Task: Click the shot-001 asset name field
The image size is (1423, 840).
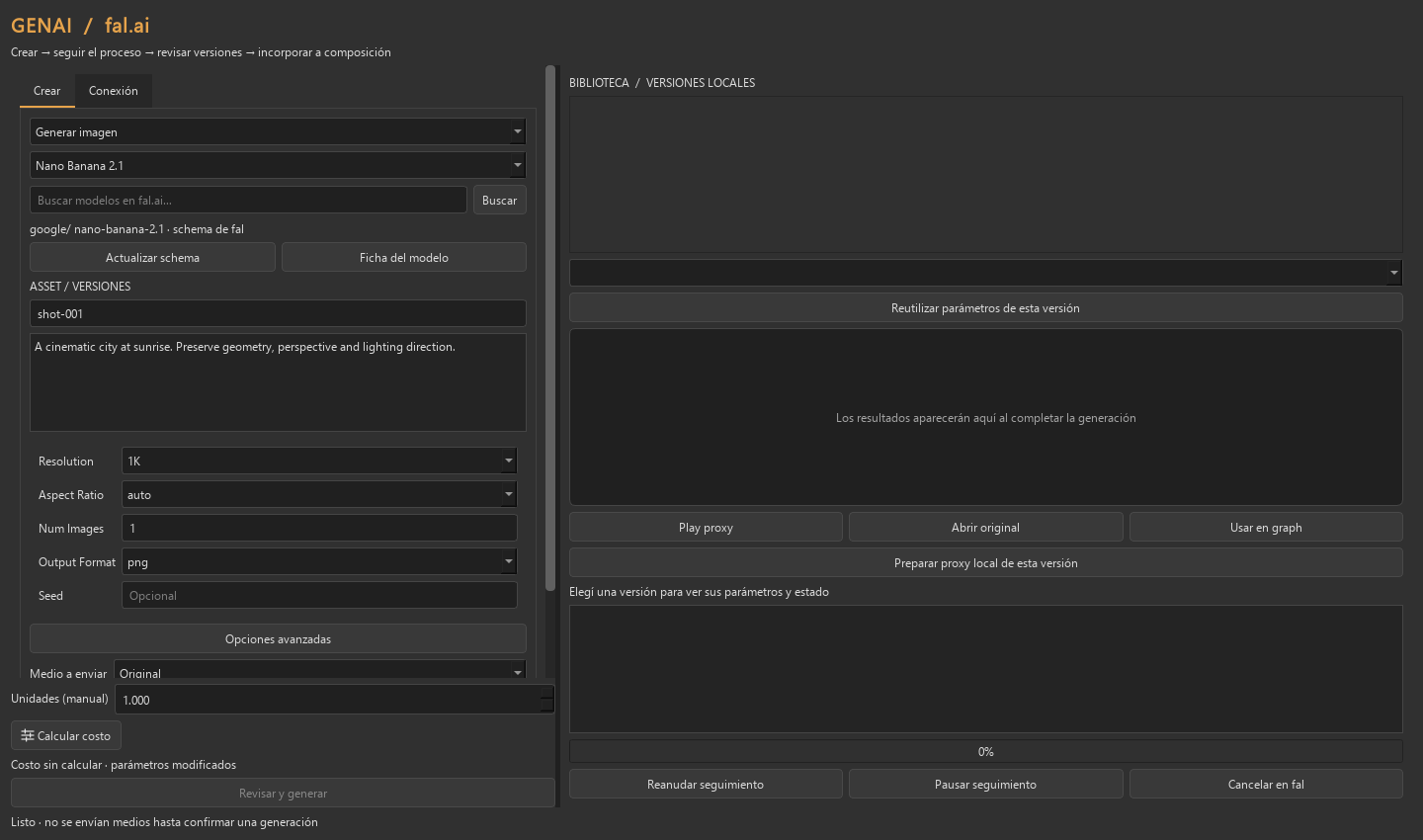Action: [278, 313]
